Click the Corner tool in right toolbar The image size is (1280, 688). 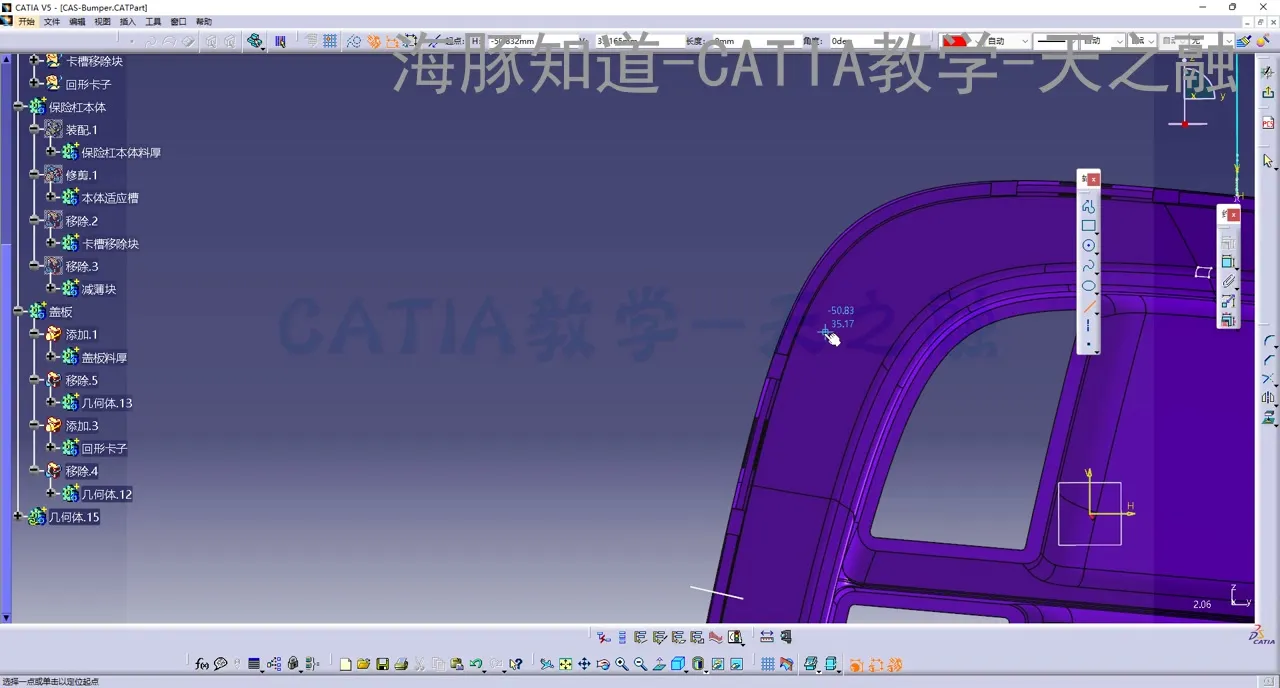click(1269, 341)
